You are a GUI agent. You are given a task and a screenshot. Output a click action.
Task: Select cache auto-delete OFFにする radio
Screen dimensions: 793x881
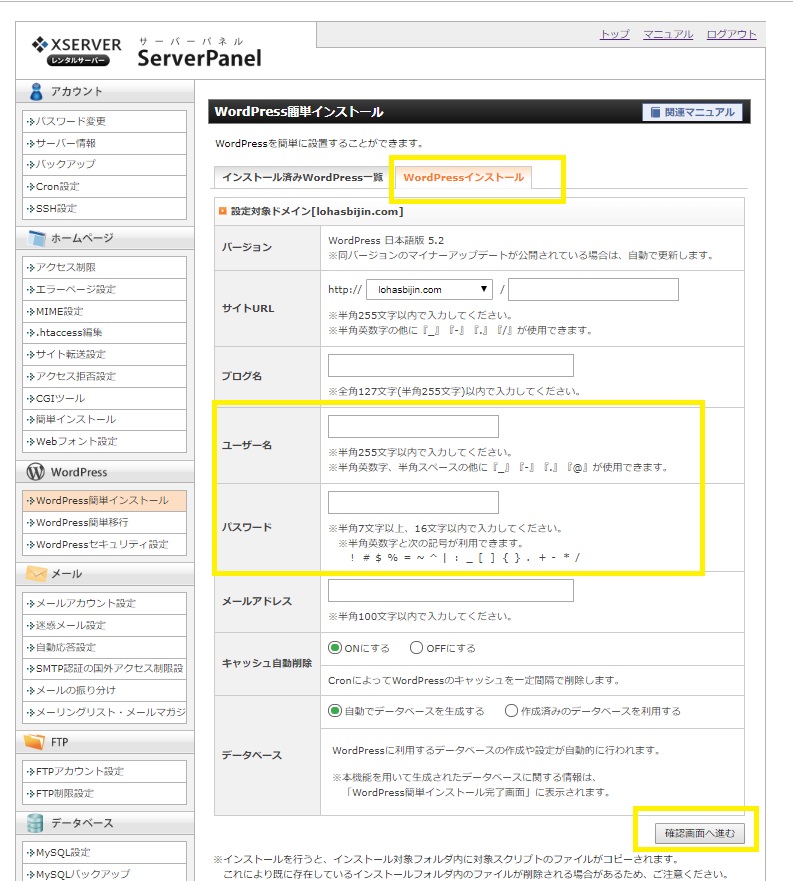click(x=416, y=648)
